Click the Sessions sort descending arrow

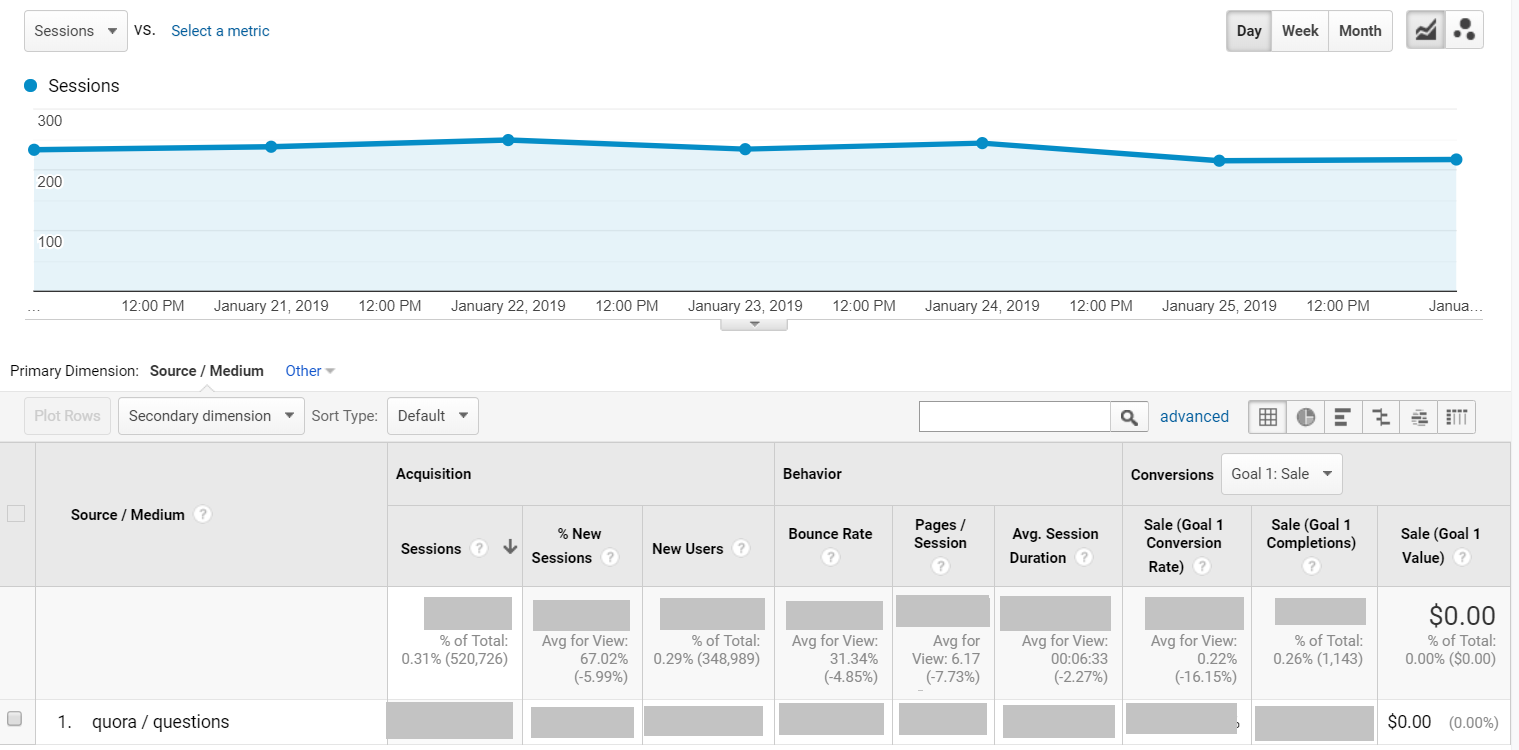[x=509, y=547]
